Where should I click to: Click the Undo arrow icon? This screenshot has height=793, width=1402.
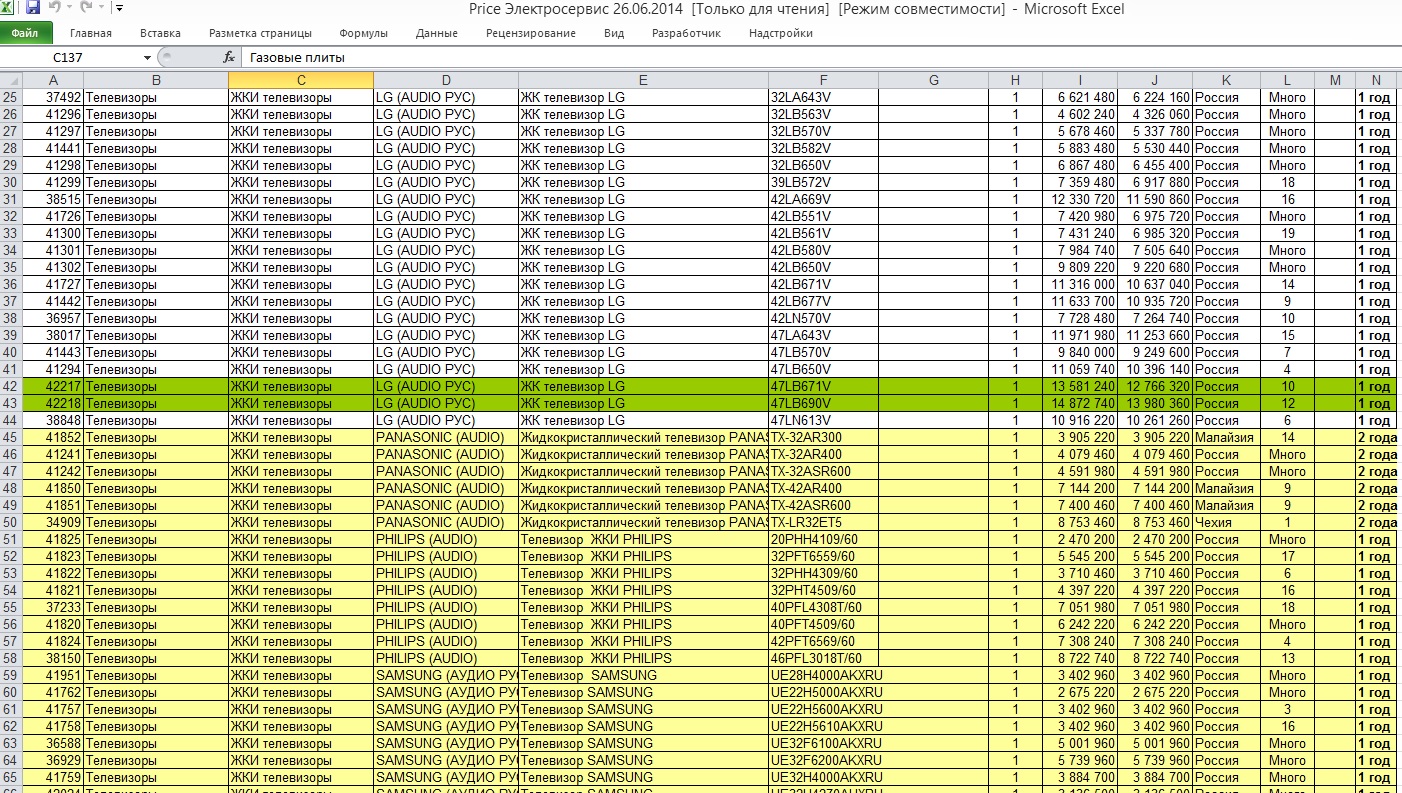(x=55, y=8)
